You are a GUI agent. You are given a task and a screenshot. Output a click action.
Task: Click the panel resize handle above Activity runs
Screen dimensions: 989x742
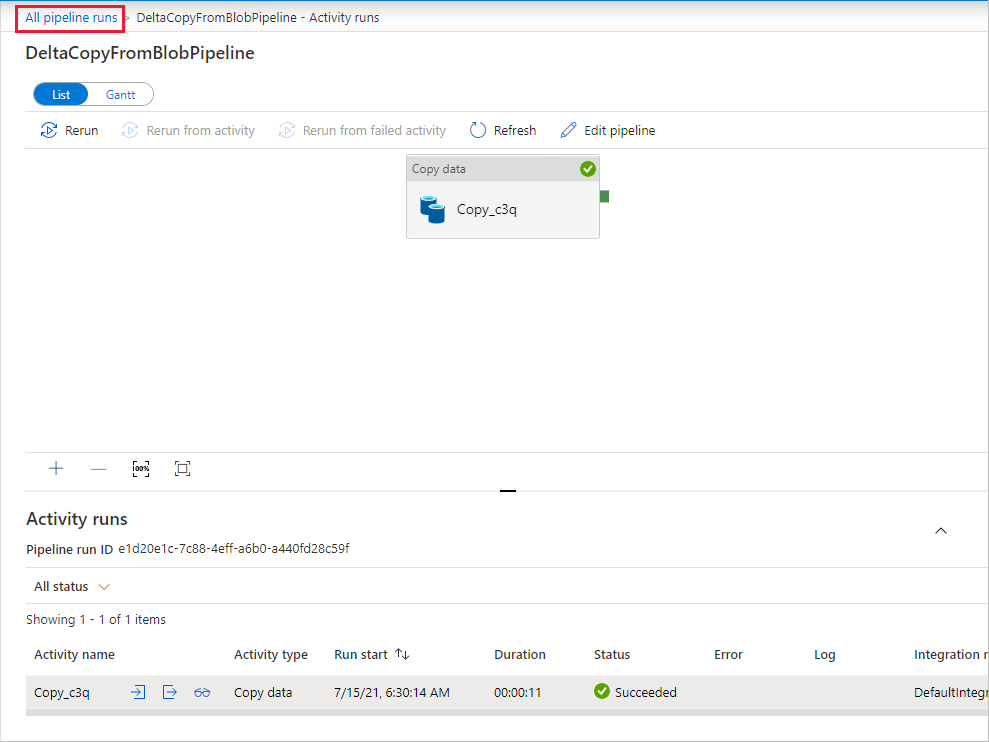pyautogui.click(x=508, y=490)
